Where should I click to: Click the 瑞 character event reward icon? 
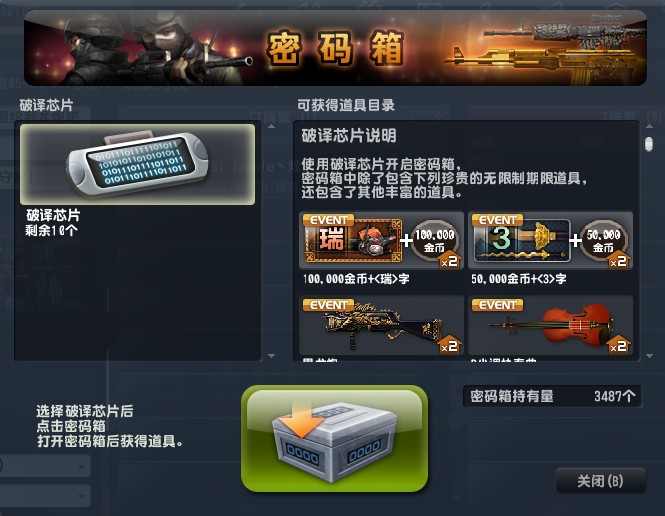click(x=353, y=239)
